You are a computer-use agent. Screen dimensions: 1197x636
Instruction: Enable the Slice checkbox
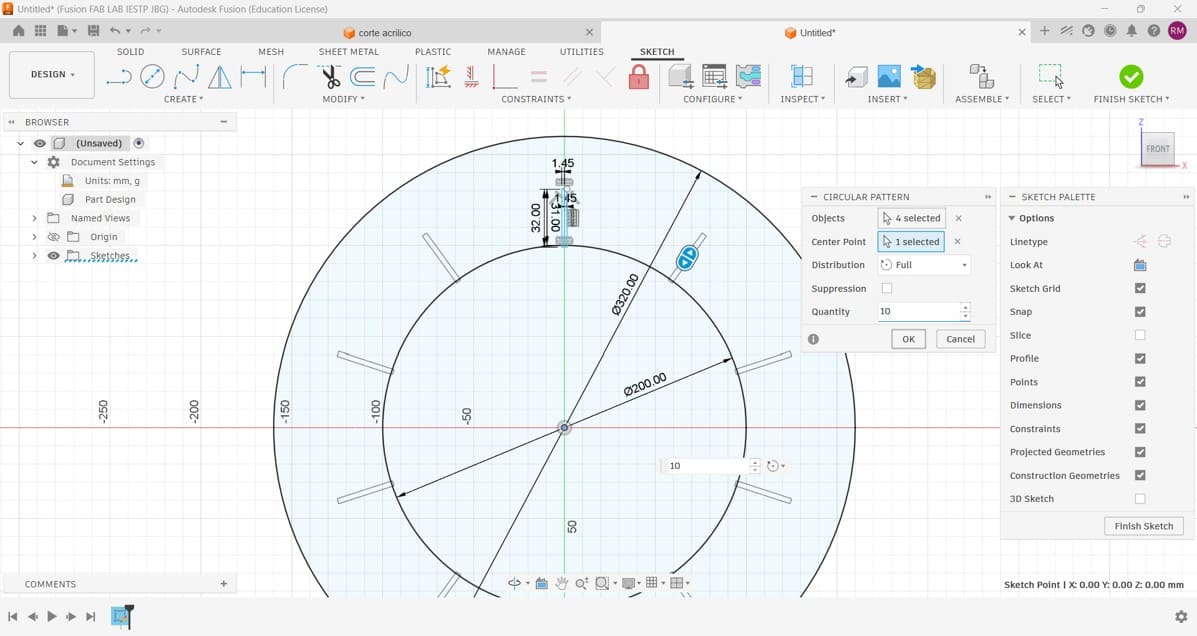click(x=1140, y=334)
